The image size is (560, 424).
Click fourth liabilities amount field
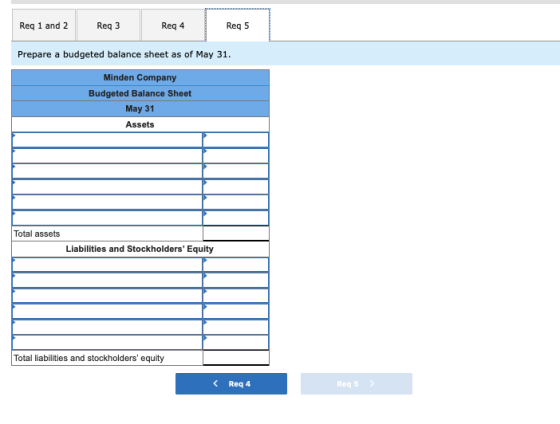236,311
